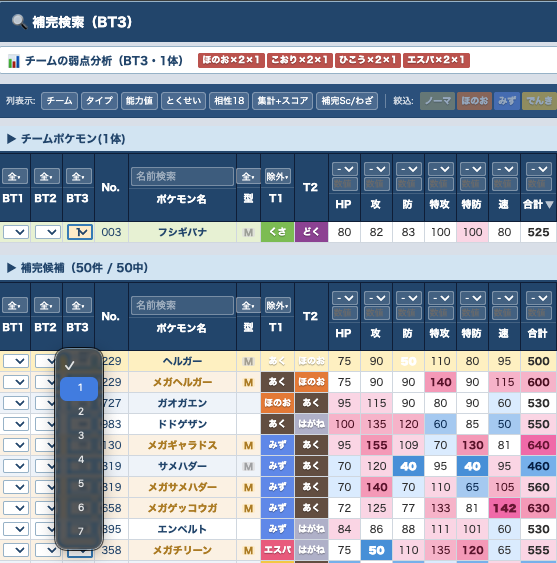Viewport: 557px width, 563px height.
Task: Toggle the チーム column display button
Action: pyautogui.click(x=59, y=101)
